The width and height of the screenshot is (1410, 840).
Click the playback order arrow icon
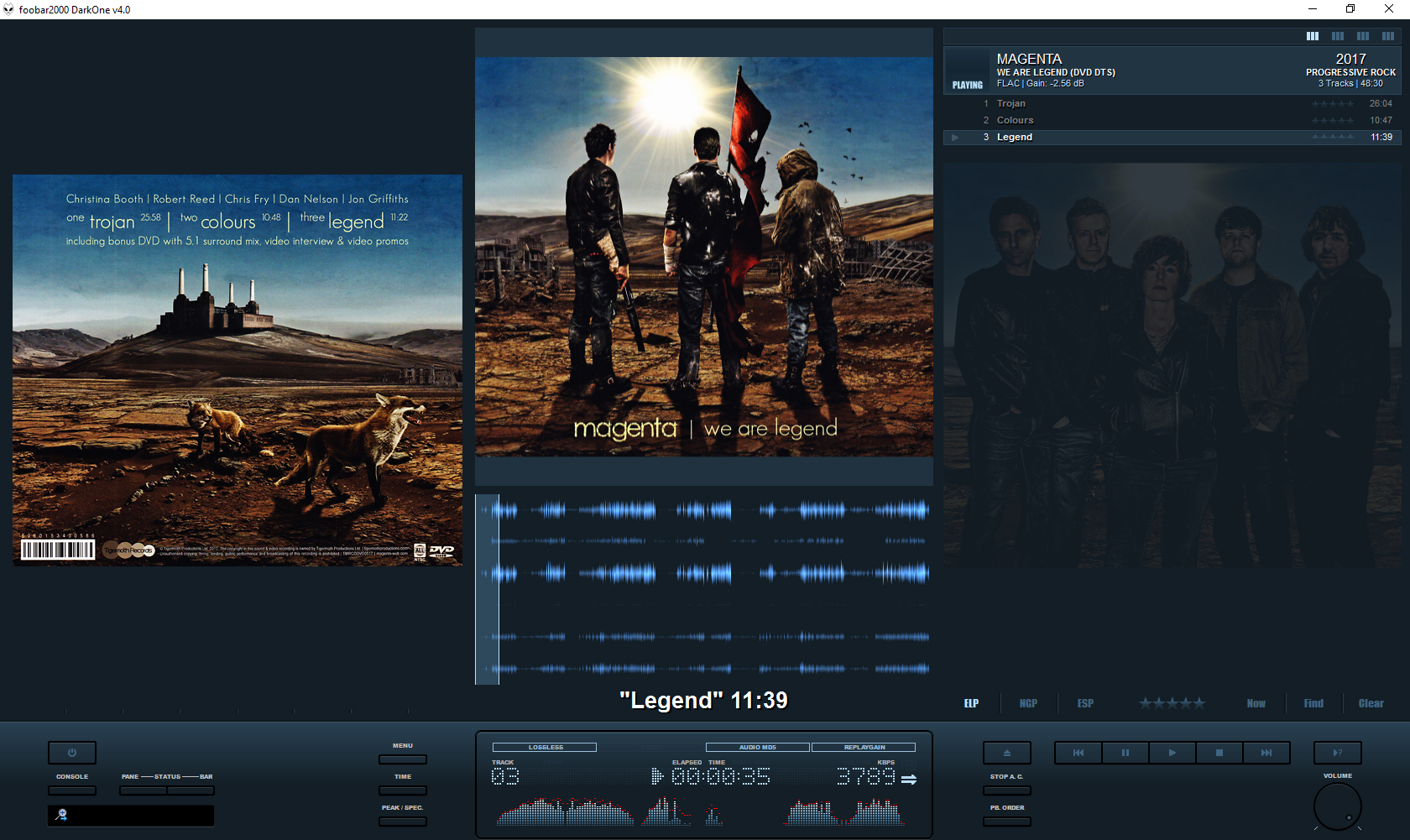(x=909, y=779)
